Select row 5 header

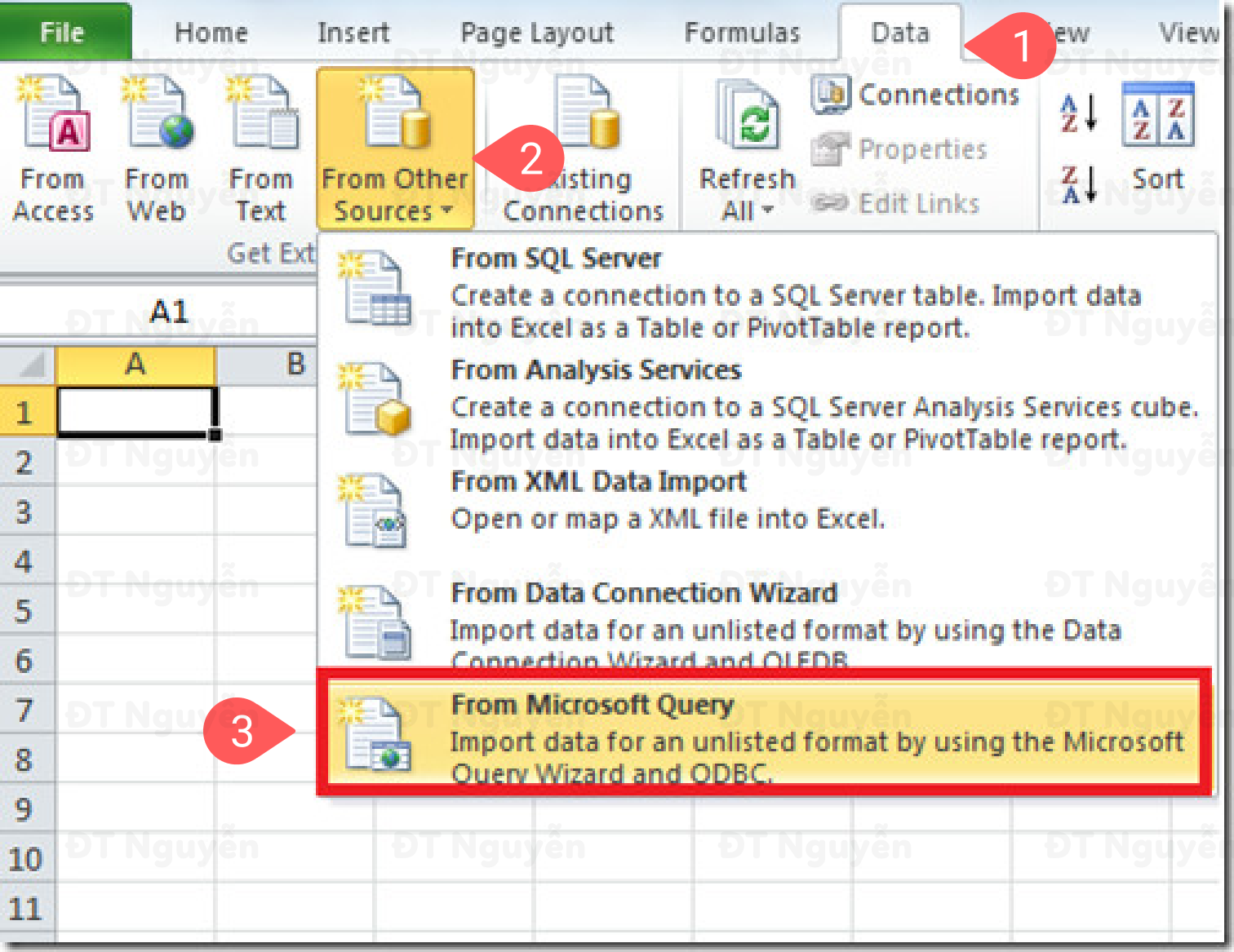click(x=26, y=610)
